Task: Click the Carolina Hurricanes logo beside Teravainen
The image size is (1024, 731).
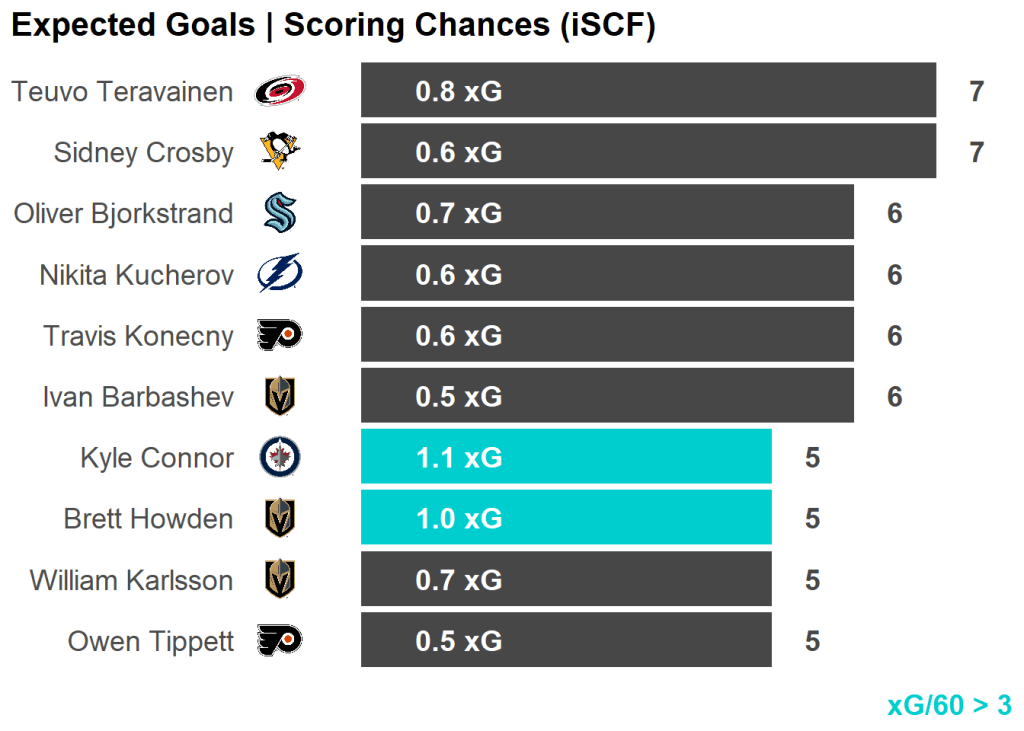Action: (x=280, y=92)
